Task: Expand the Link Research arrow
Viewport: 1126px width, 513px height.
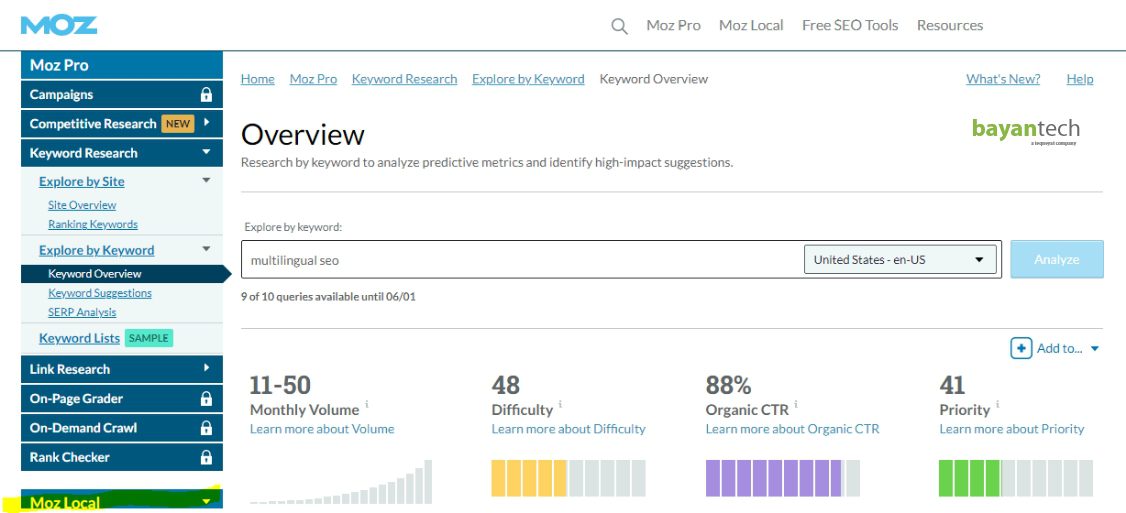Action: (x=207, y=368)
